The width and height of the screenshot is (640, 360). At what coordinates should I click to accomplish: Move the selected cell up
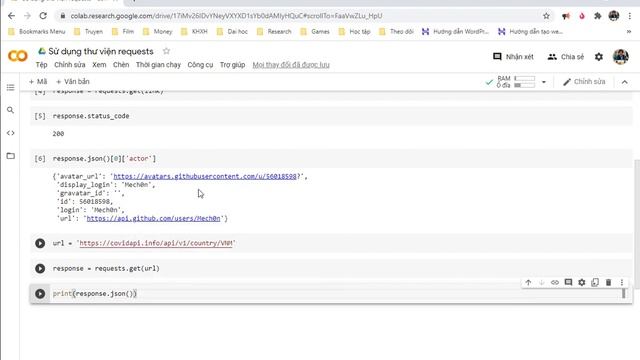[528, 282]
